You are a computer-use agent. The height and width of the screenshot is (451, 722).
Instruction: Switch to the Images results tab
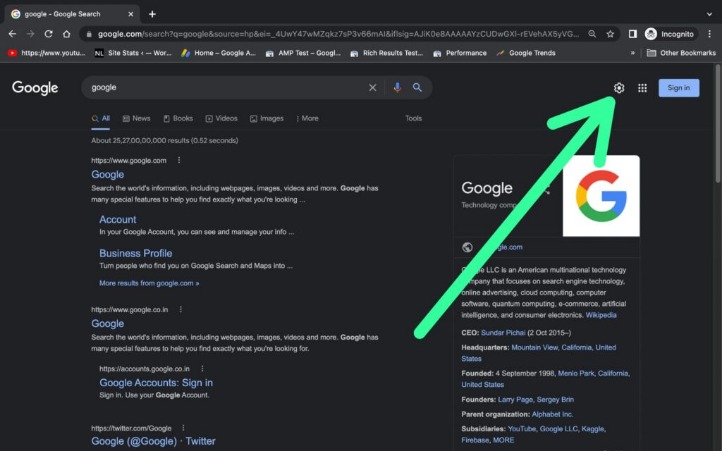pyautogui.click(x=266, y=118)
